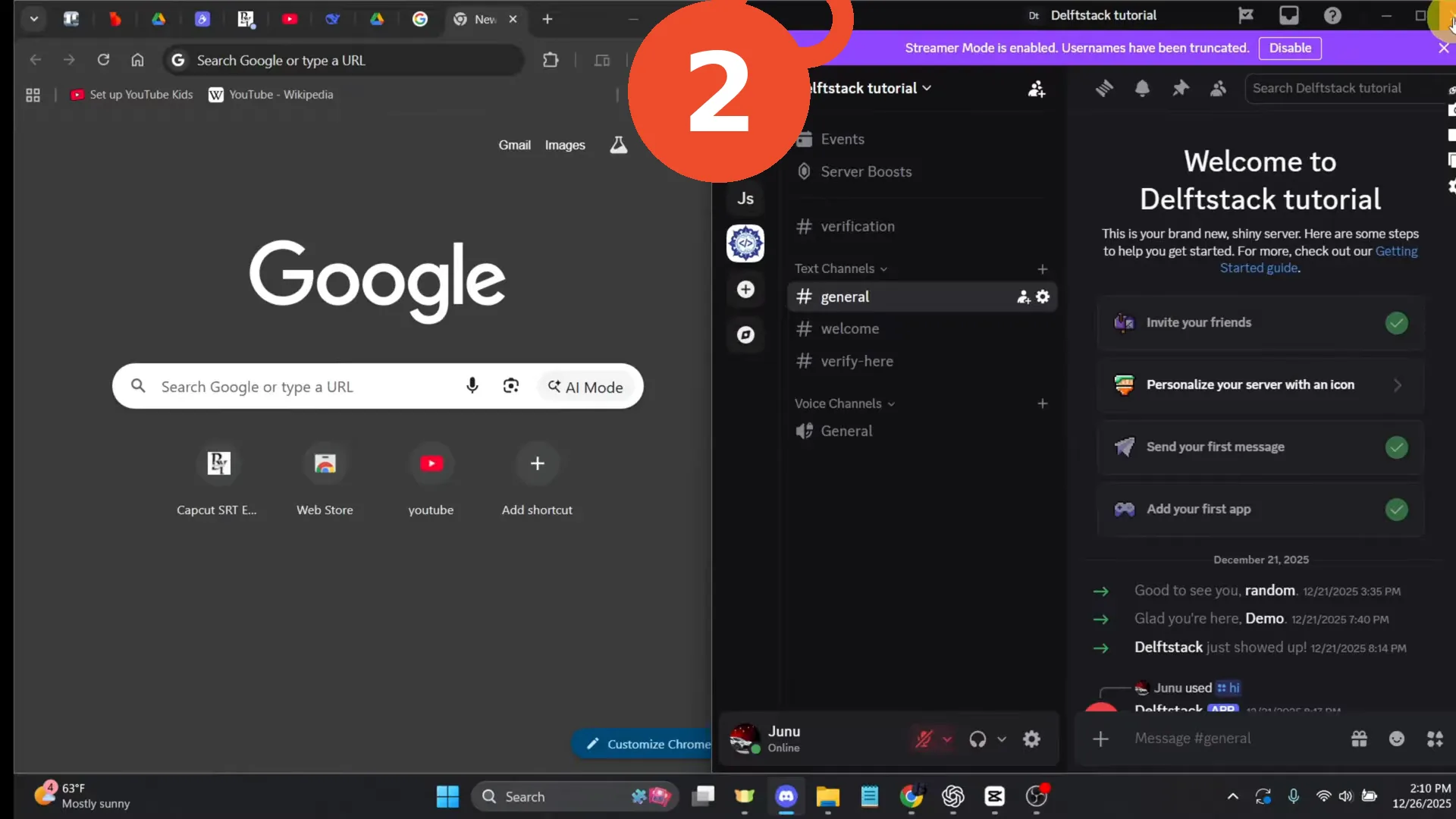Open Chrome tab search dropdown
This screenshot has width=1456, height=819.
34,19
